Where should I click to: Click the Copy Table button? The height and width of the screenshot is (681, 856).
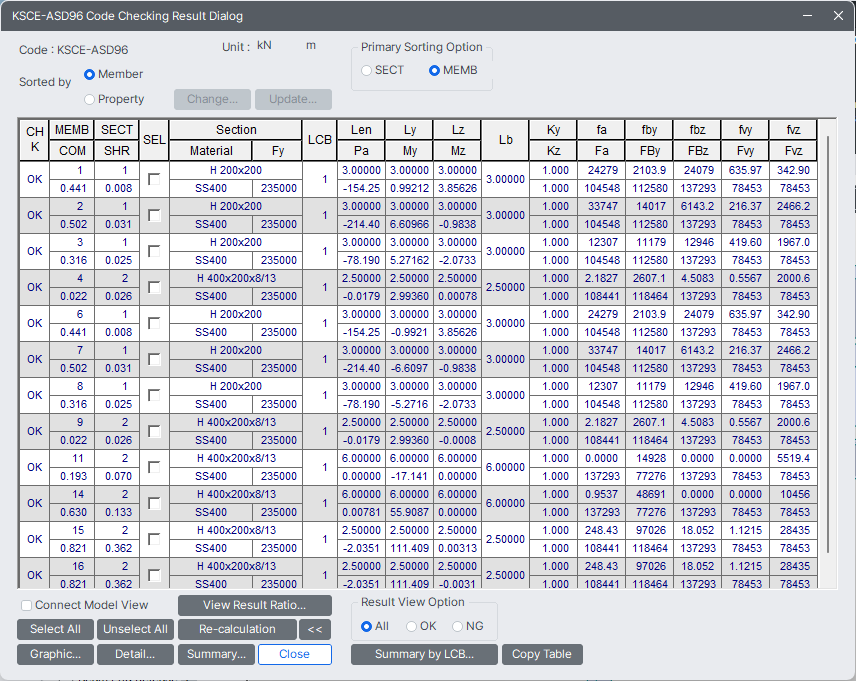point(542,654)
